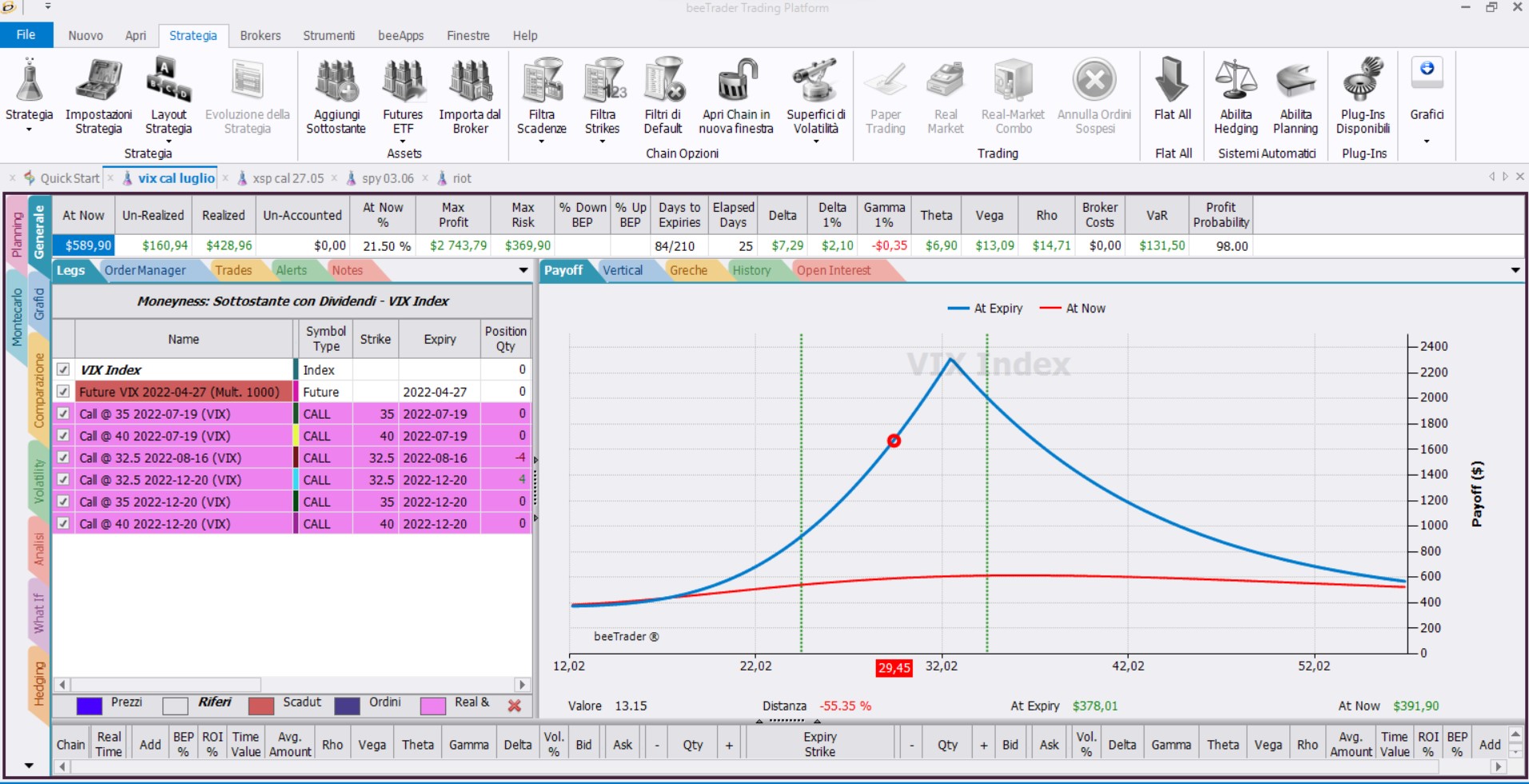Open Apri Chain in nuova finestra

tap(736, 80)
